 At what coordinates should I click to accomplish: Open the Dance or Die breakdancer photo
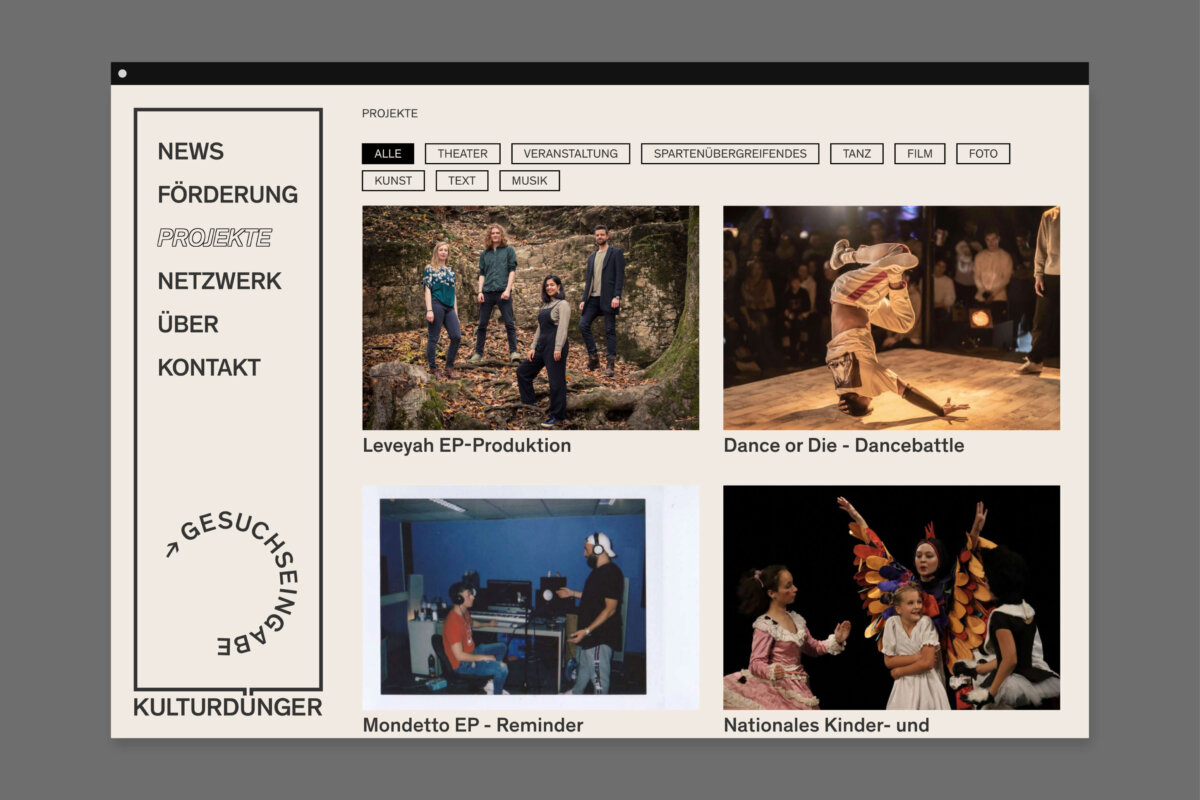pos(891,318)
